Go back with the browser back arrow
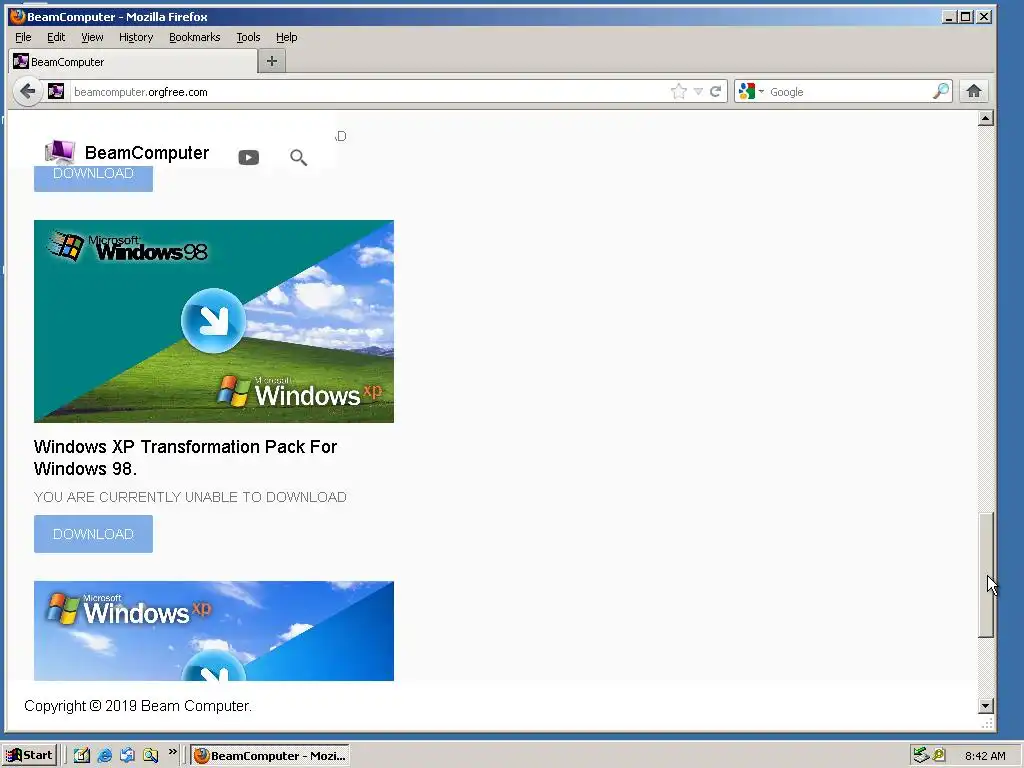 point(27,91)
